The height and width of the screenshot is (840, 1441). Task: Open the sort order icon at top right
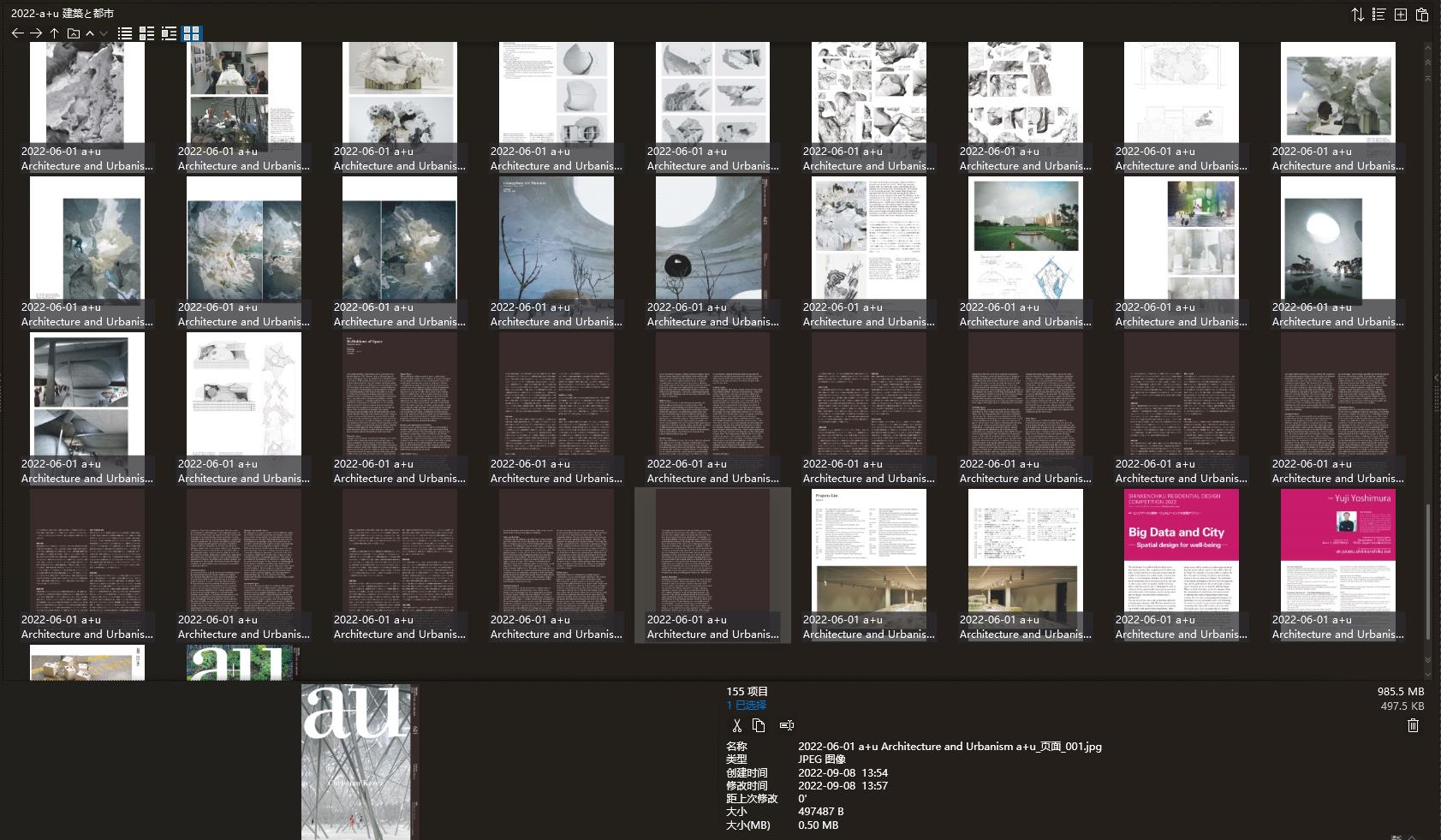coord(1357,15)
